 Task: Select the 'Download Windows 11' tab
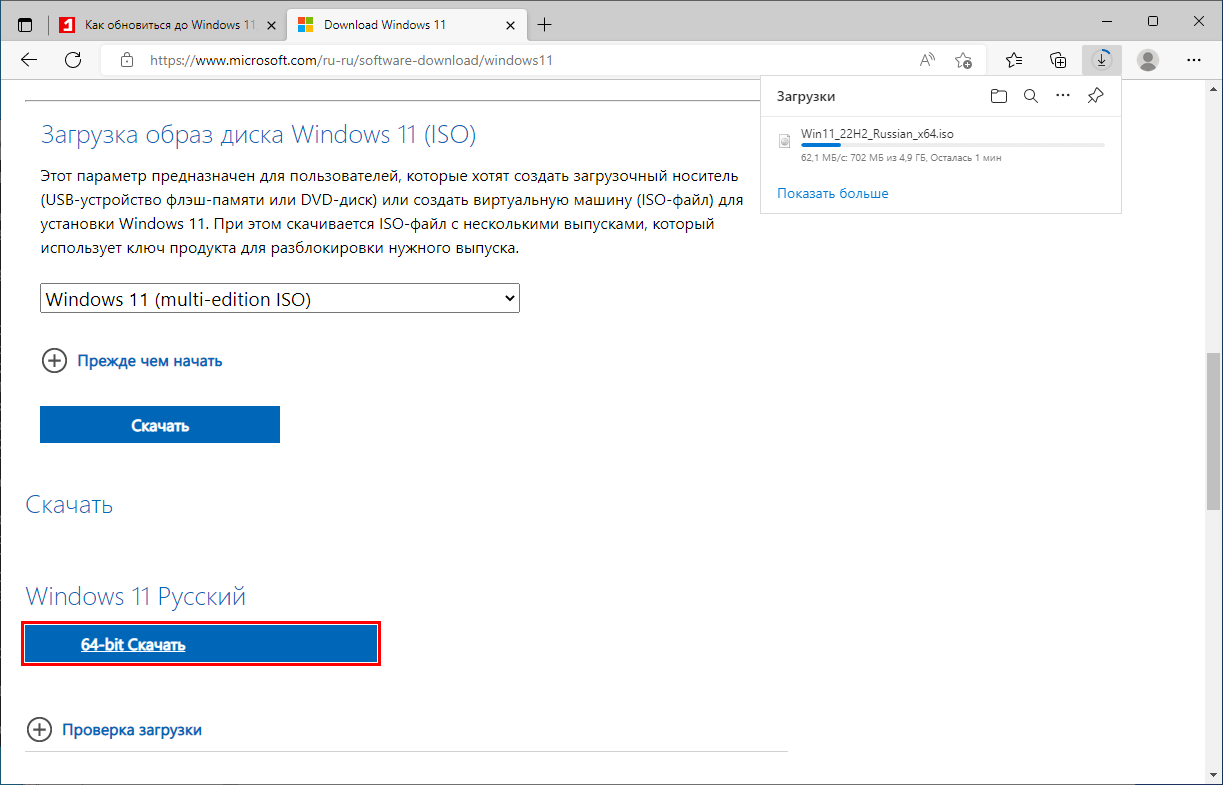point(407,24)
